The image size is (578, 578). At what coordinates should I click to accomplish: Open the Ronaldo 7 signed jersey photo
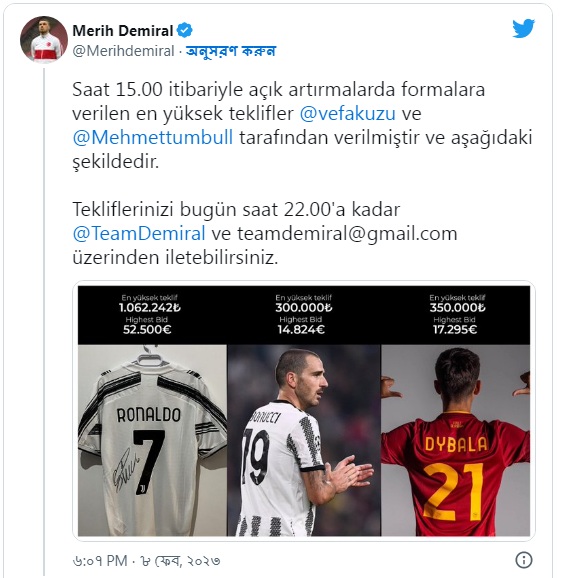[x=152, y=440]
